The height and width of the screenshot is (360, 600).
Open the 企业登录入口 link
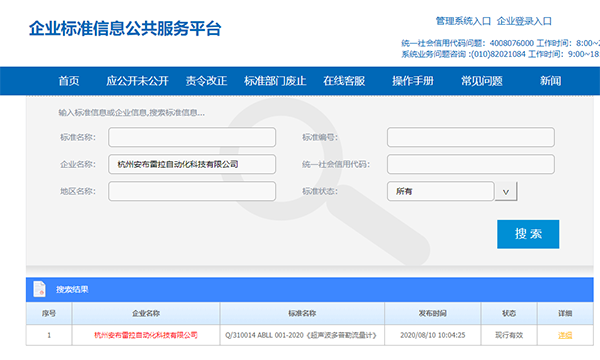coord(524,21)
